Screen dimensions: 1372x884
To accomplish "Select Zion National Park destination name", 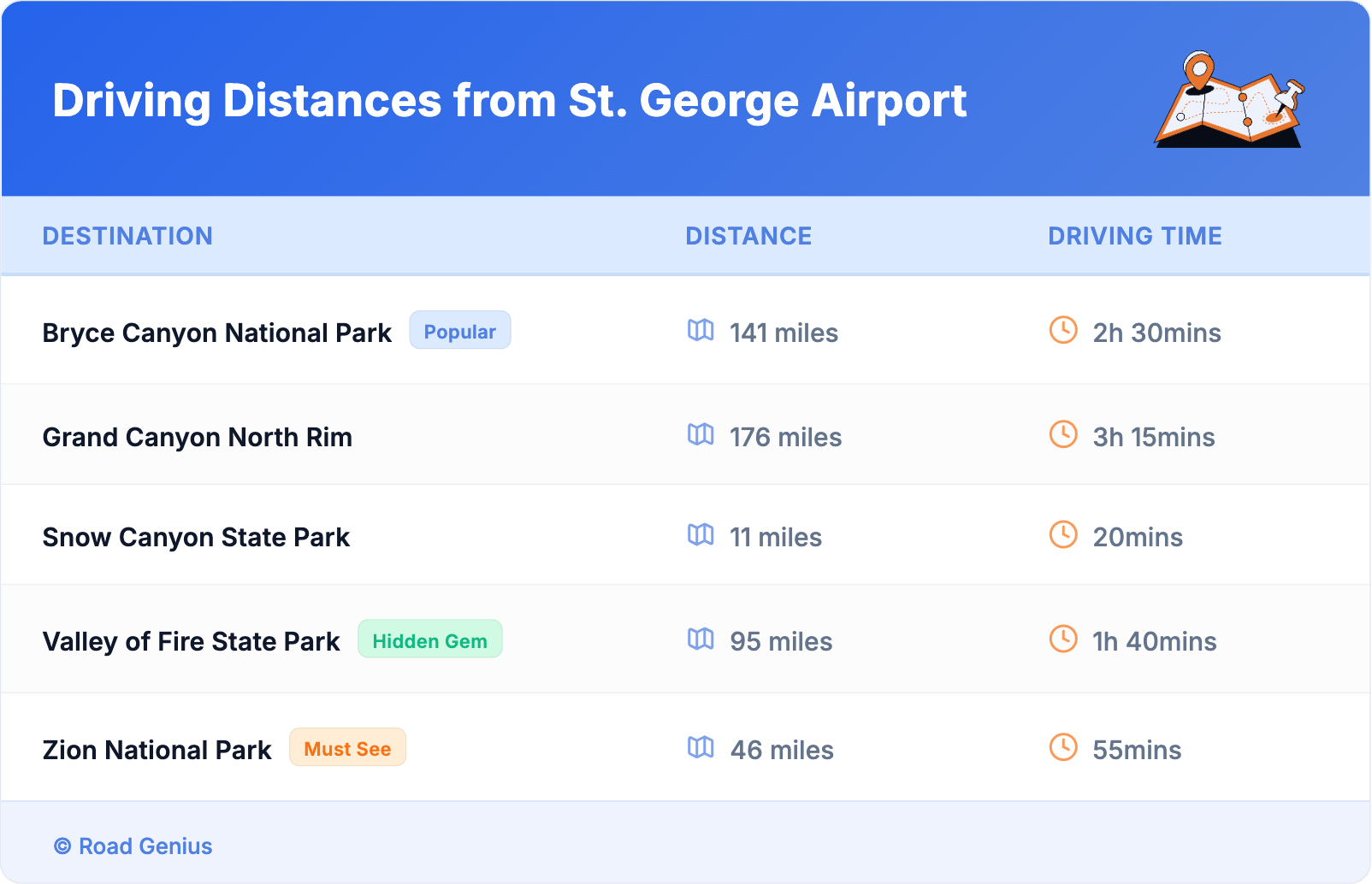I will (x=157, y=750).
